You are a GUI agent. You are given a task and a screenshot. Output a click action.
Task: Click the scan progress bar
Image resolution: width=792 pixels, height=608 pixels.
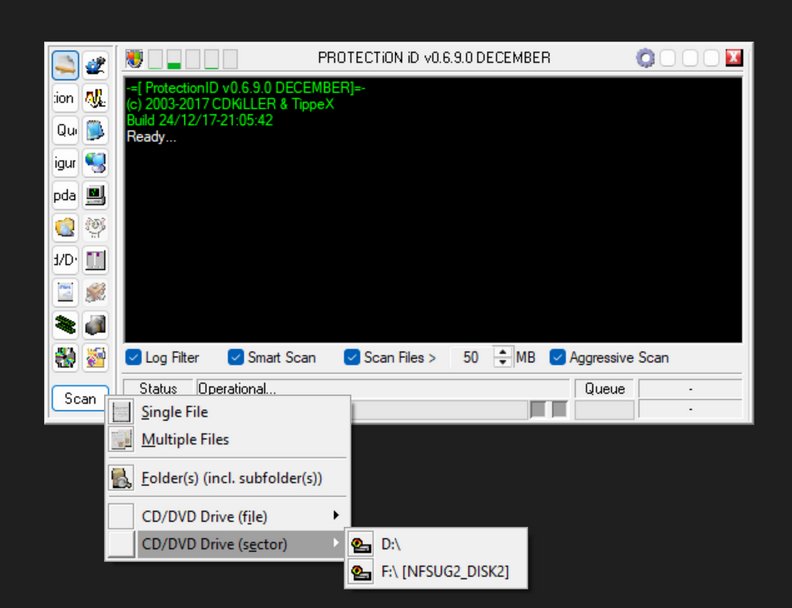point(438,410)
